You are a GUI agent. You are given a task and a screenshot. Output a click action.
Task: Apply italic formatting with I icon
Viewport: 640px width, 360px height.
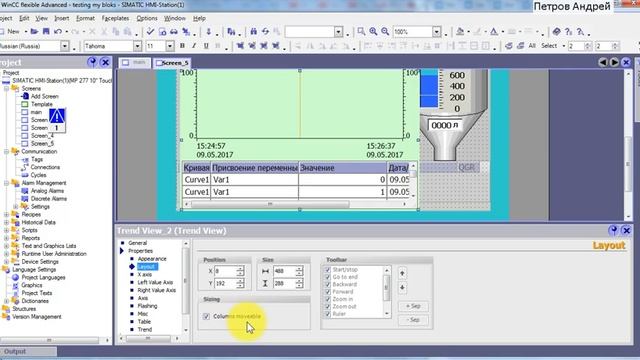[194, 46]
